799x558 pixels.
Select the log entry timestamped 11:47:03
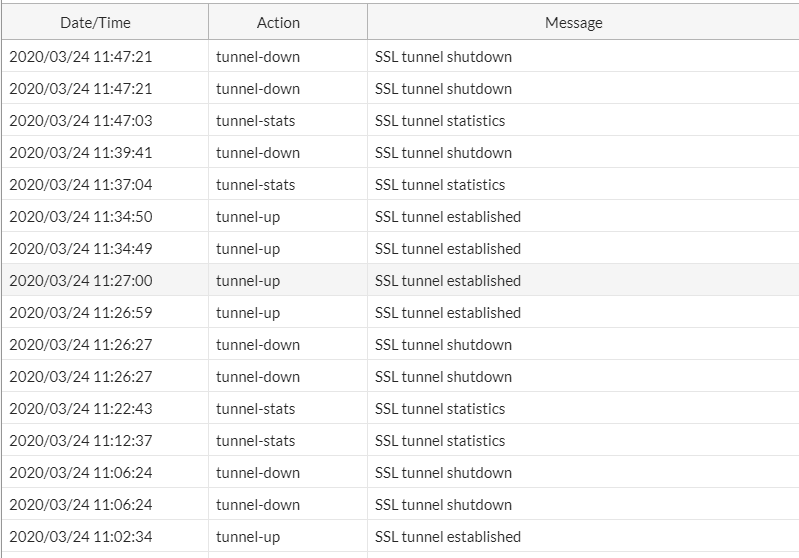point(81,121)
